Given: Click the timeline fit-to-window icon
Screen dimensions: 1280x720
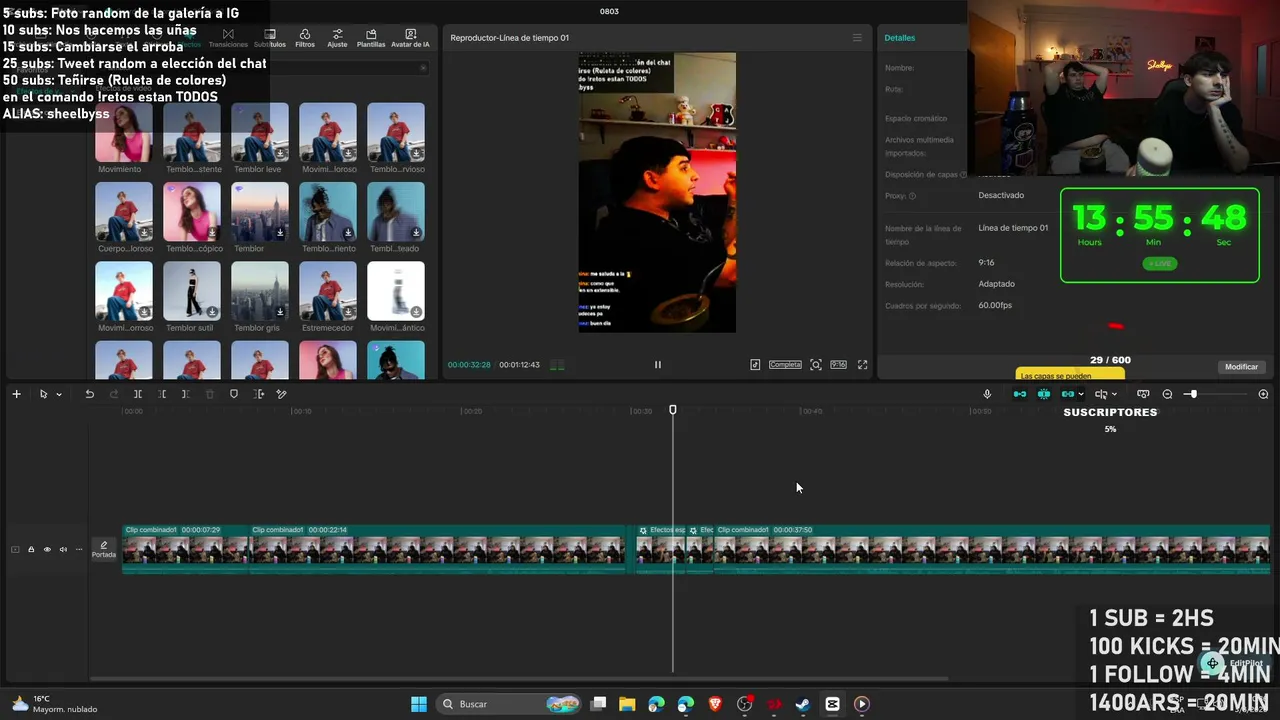Looking at the screenshot, I should point(1143,394).
